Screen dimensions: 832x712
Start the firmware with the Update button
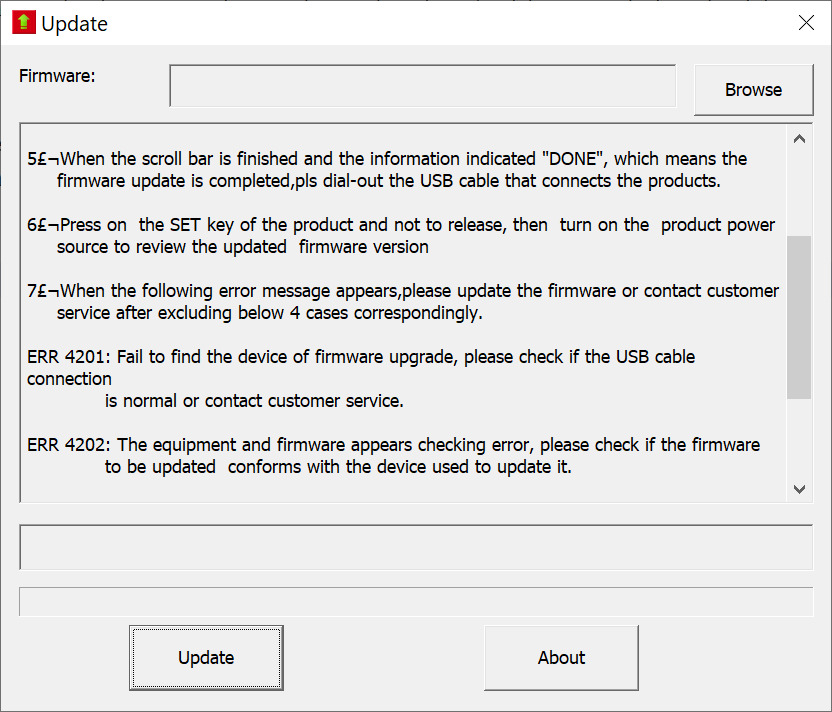tap(206, 657)
